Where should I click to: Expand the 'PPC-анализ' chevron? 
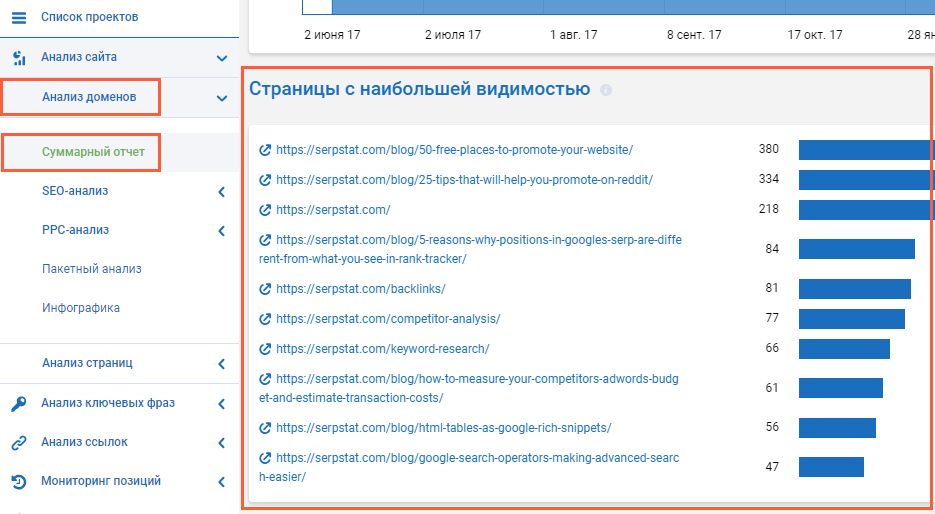coord(222,231)
